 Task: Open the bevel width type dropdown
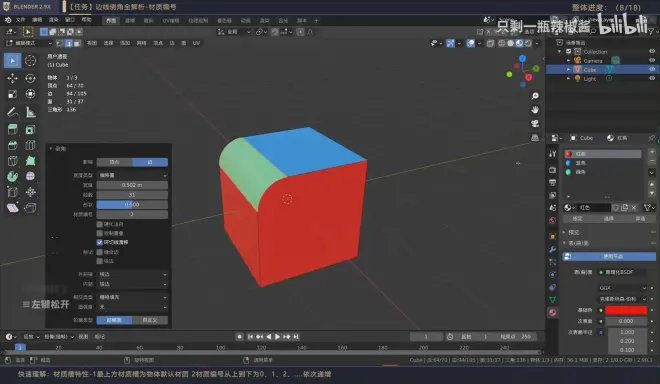132,175
